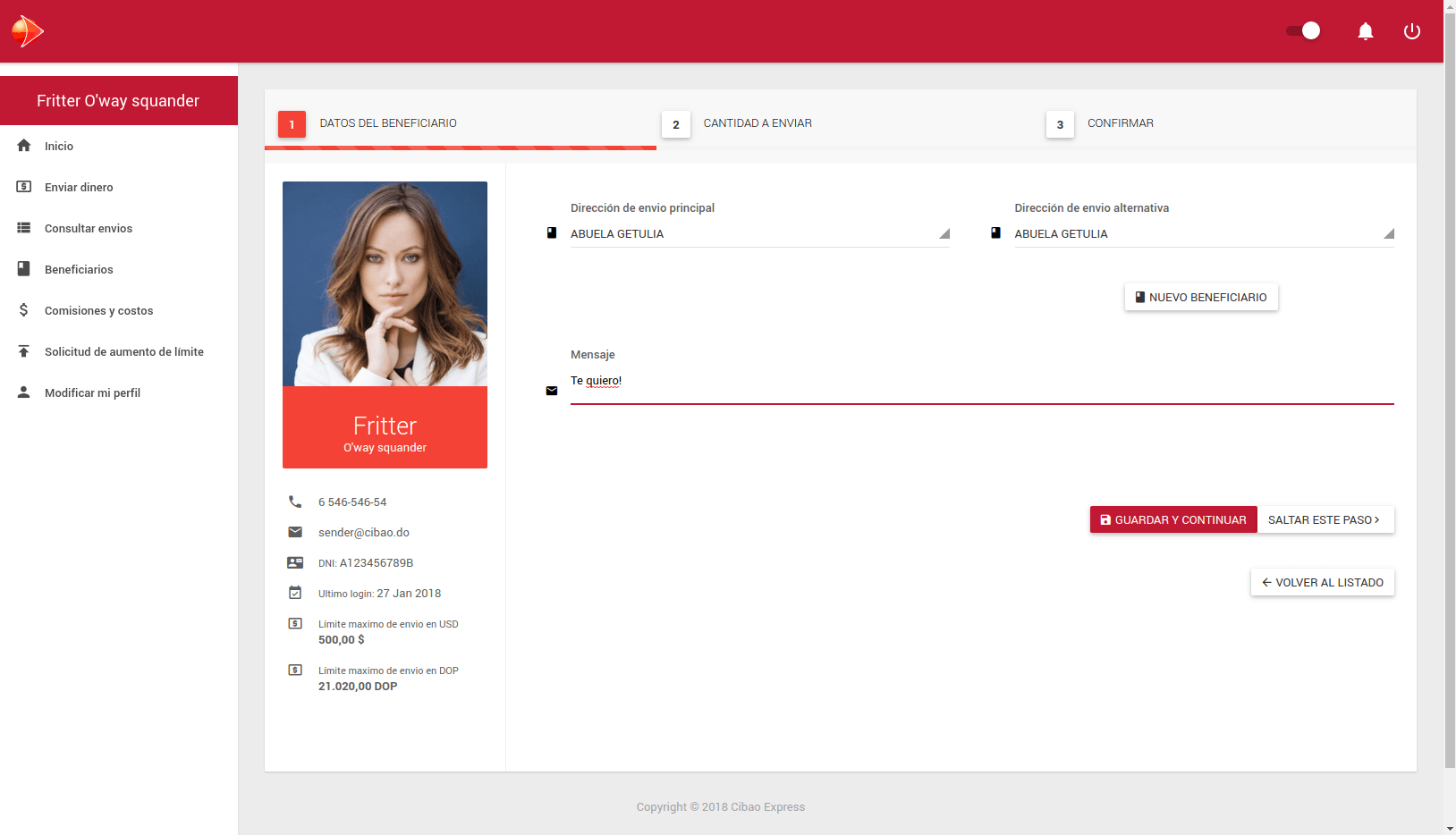Open Modificar mi perfil
The width and height of the screenshot is (1456, 835).
[119, 392]
